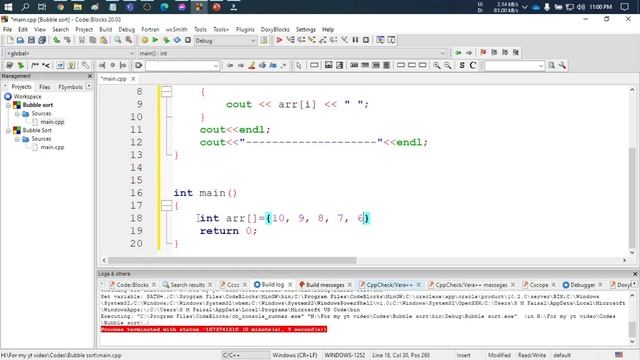Screen dimensions: 640x360
Task: Click line 19 return statement
Action: click(228, 231)
